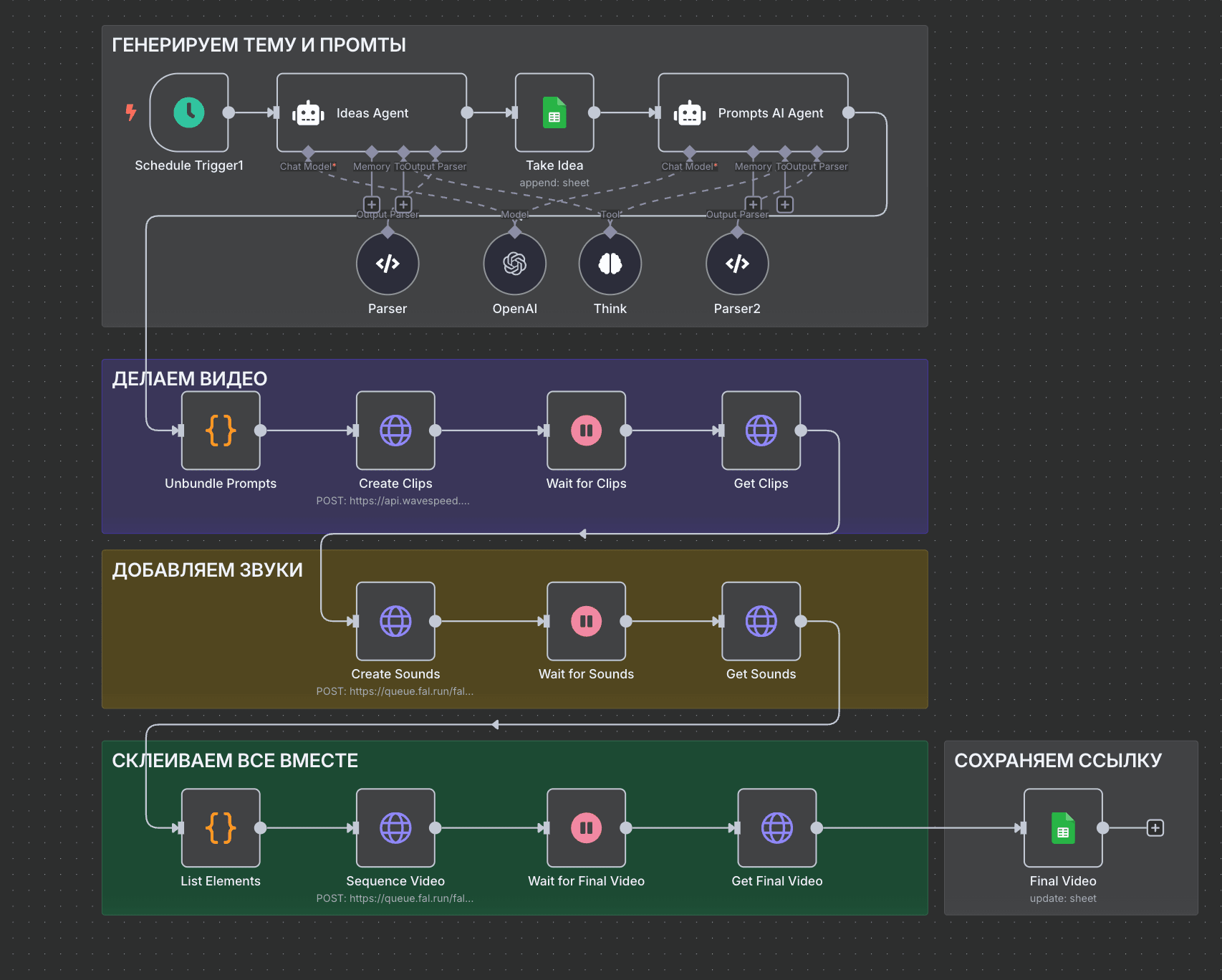Click the plus button after Final Video
The height and width of the screenshot is (980, 1222).
(1155, 827)
